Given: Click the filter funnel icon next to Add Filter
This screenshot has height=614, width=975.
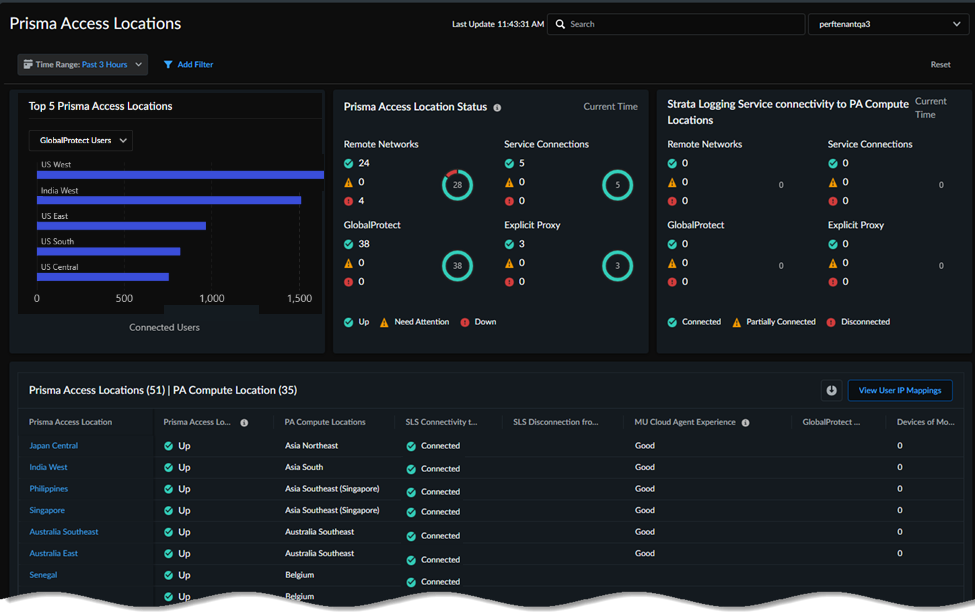Looking at the screenshot, I should coord(168,64).
